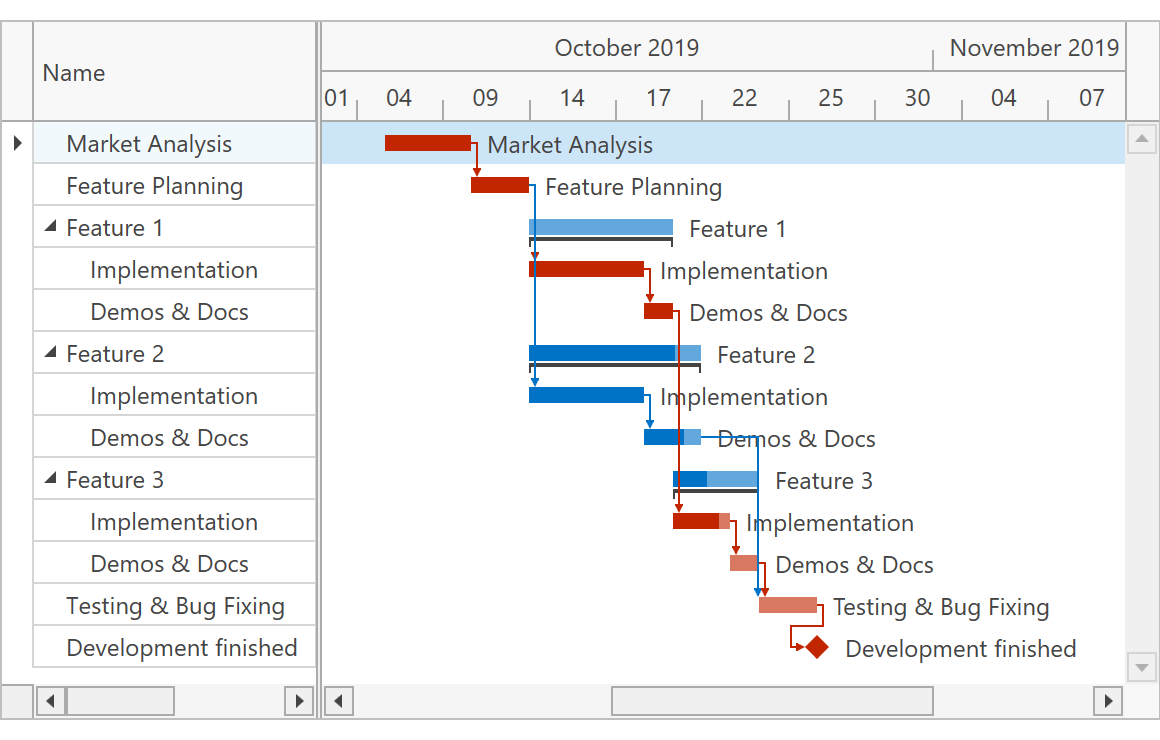Select the Feature 3 summary bar
Screen dimensions: 1160x740
pyautogui.click(x=715, y=479)
